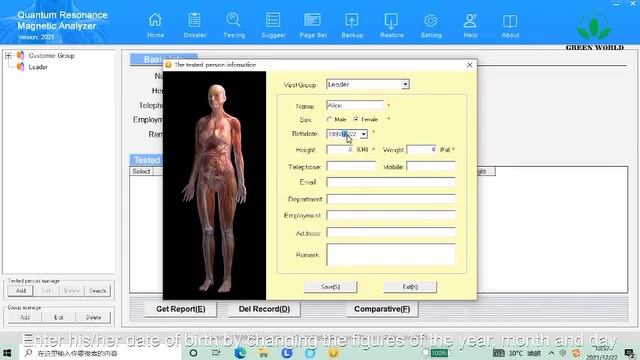Click the Height input field
The height and width of the screenshot is (360, 640).
pyautogui.click(x=340, y=150)
